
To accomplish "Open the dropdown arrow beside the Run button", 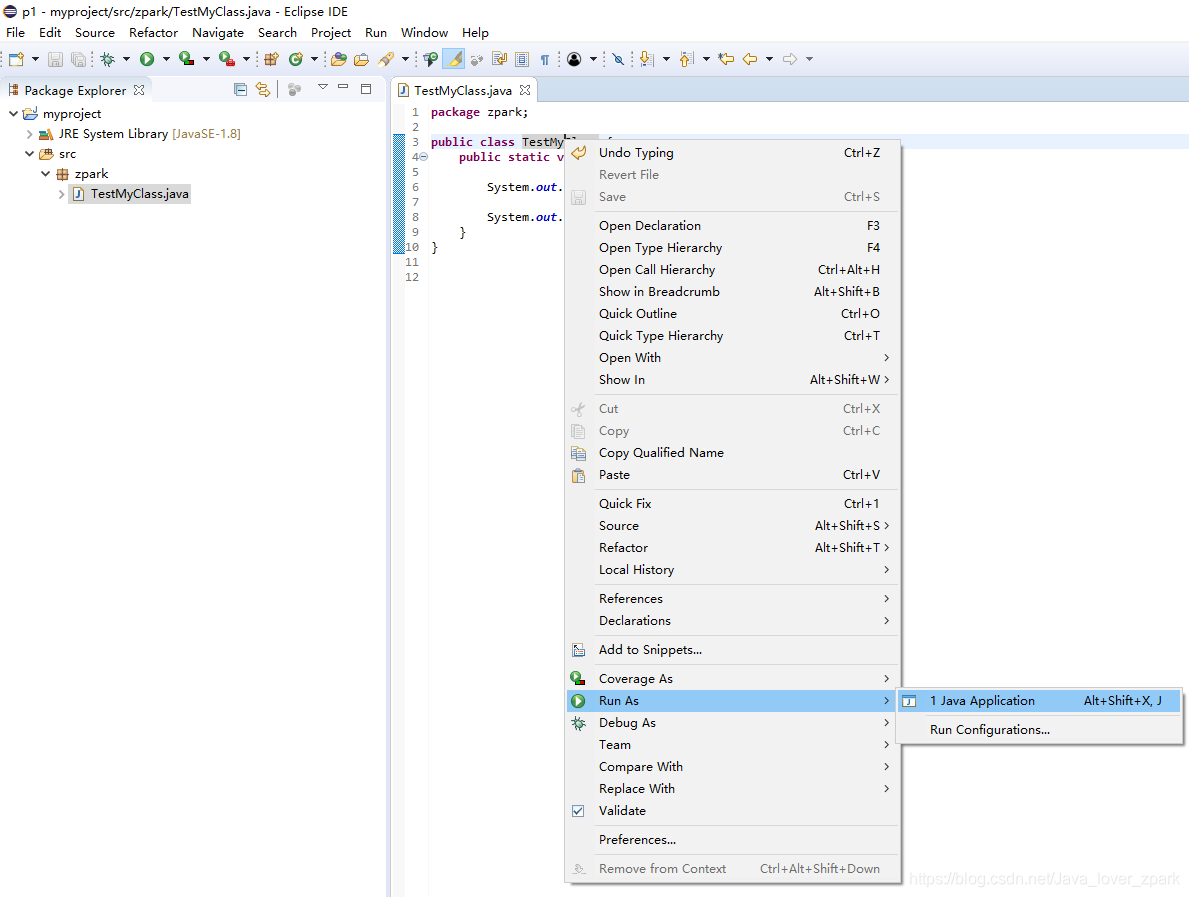I will (x=166, y=59).
